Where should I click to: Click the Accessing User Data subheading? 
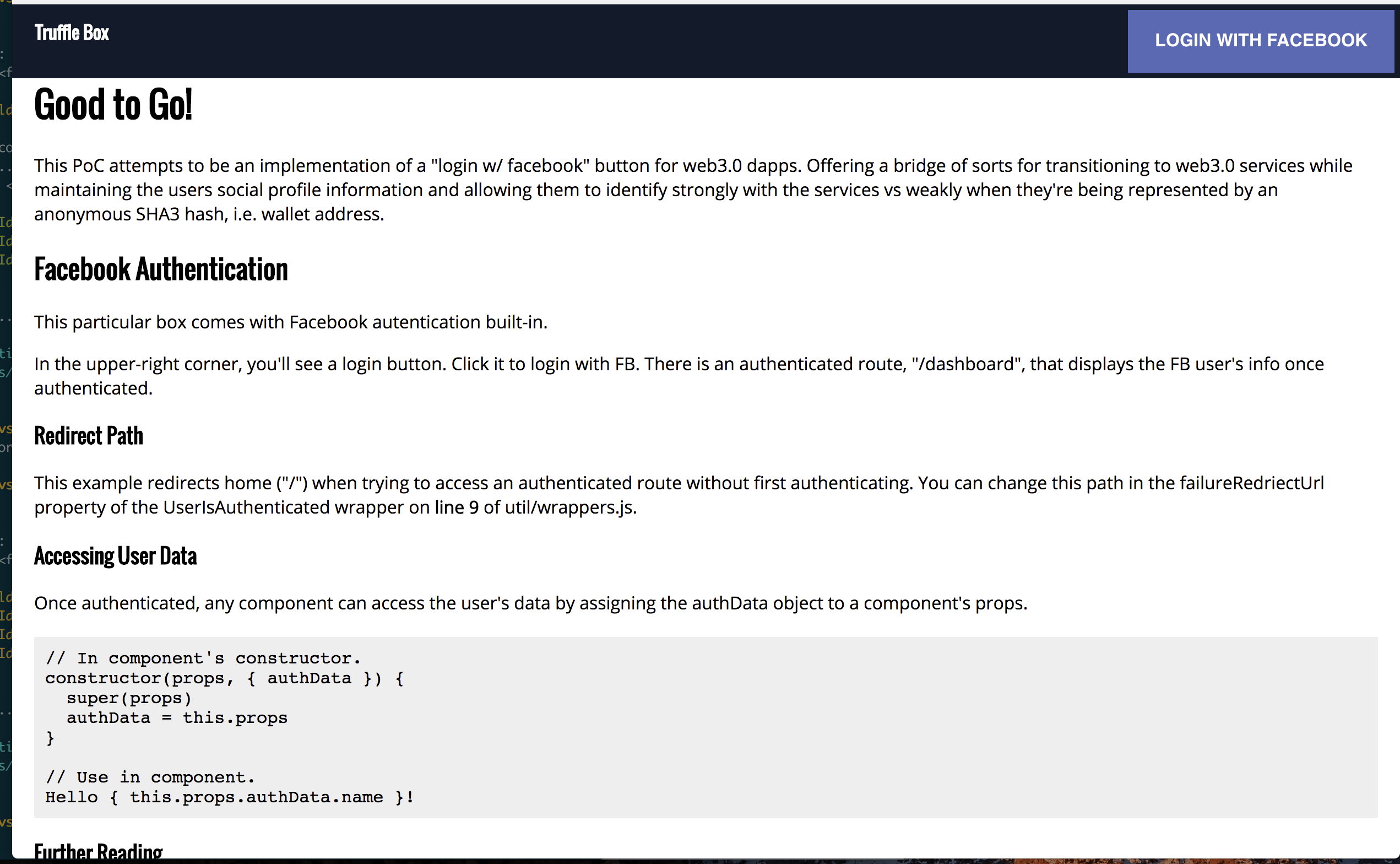[115, 556]
